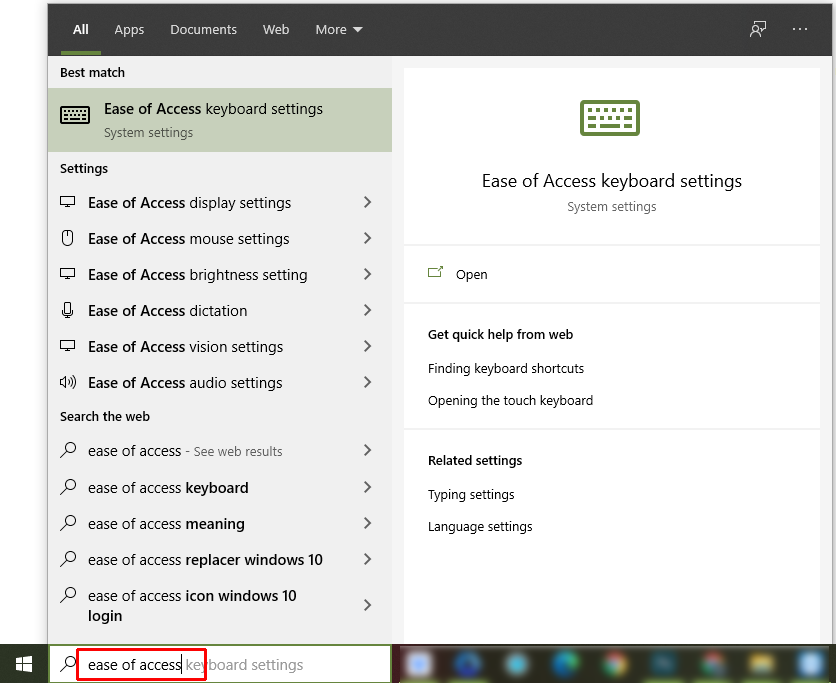Open the three-dots options menu
The width and height of the screenshot is (836, 683).
[x=799, y=30]
